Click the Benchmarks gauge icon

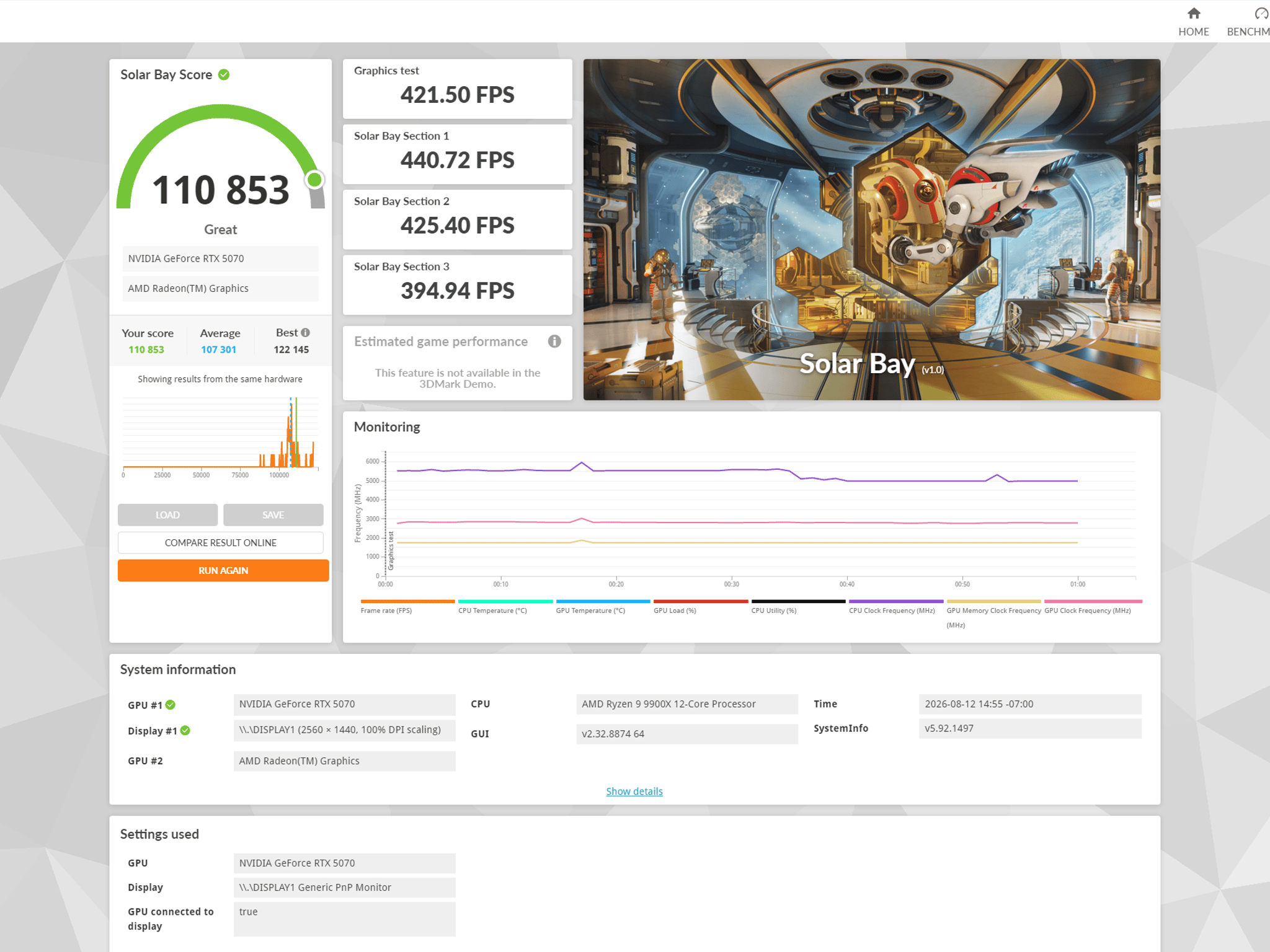[1261, 13]
